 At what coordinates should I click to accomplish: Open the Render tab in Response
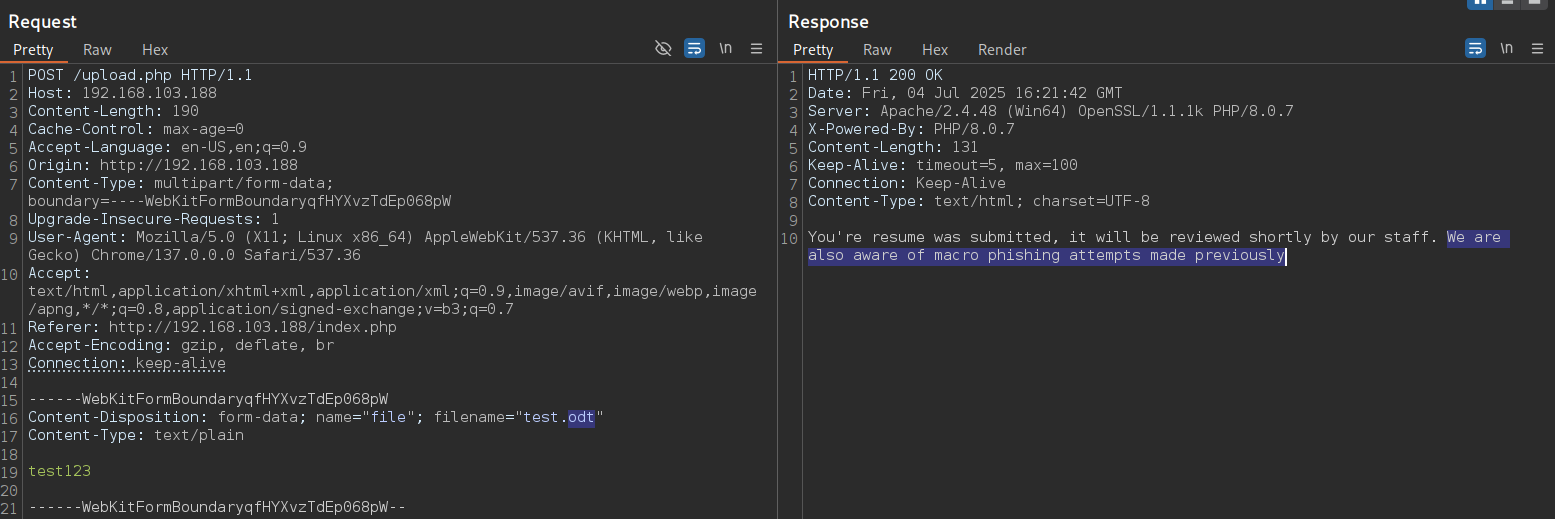coord(1002,49)
